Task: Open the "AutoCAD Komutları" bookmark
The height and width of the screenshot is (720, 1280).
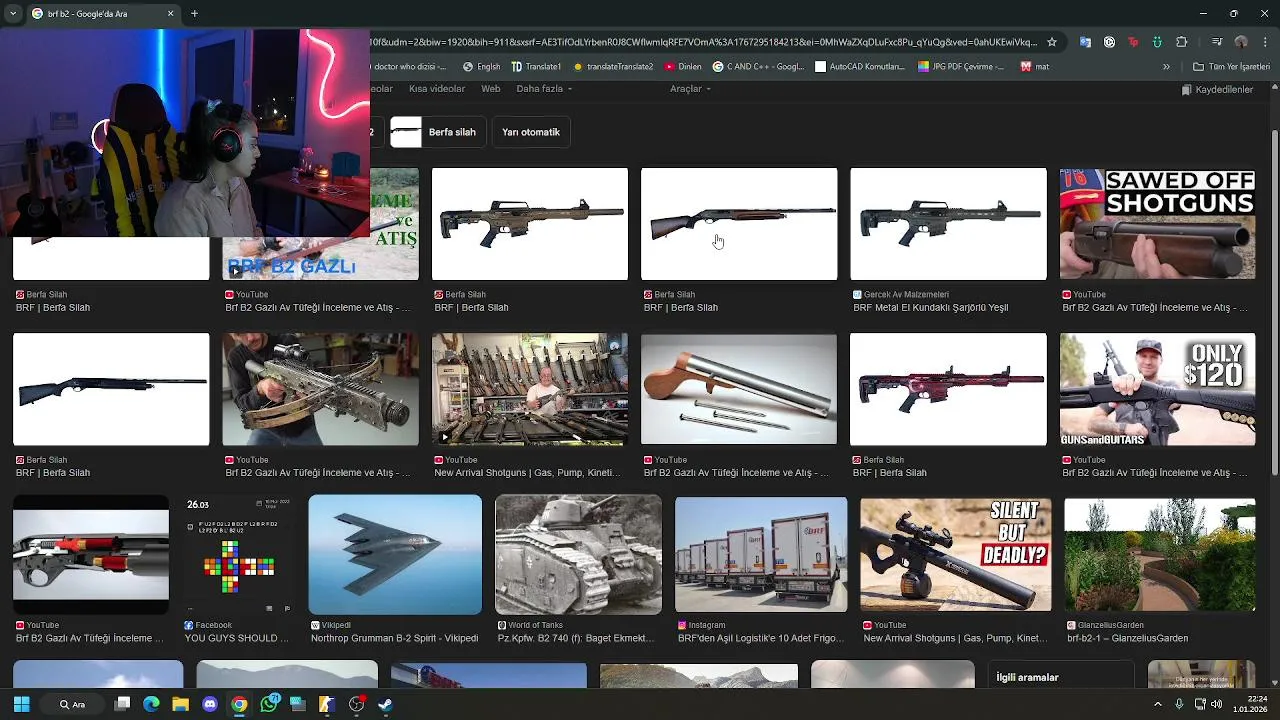Action: tap(860, 67)
